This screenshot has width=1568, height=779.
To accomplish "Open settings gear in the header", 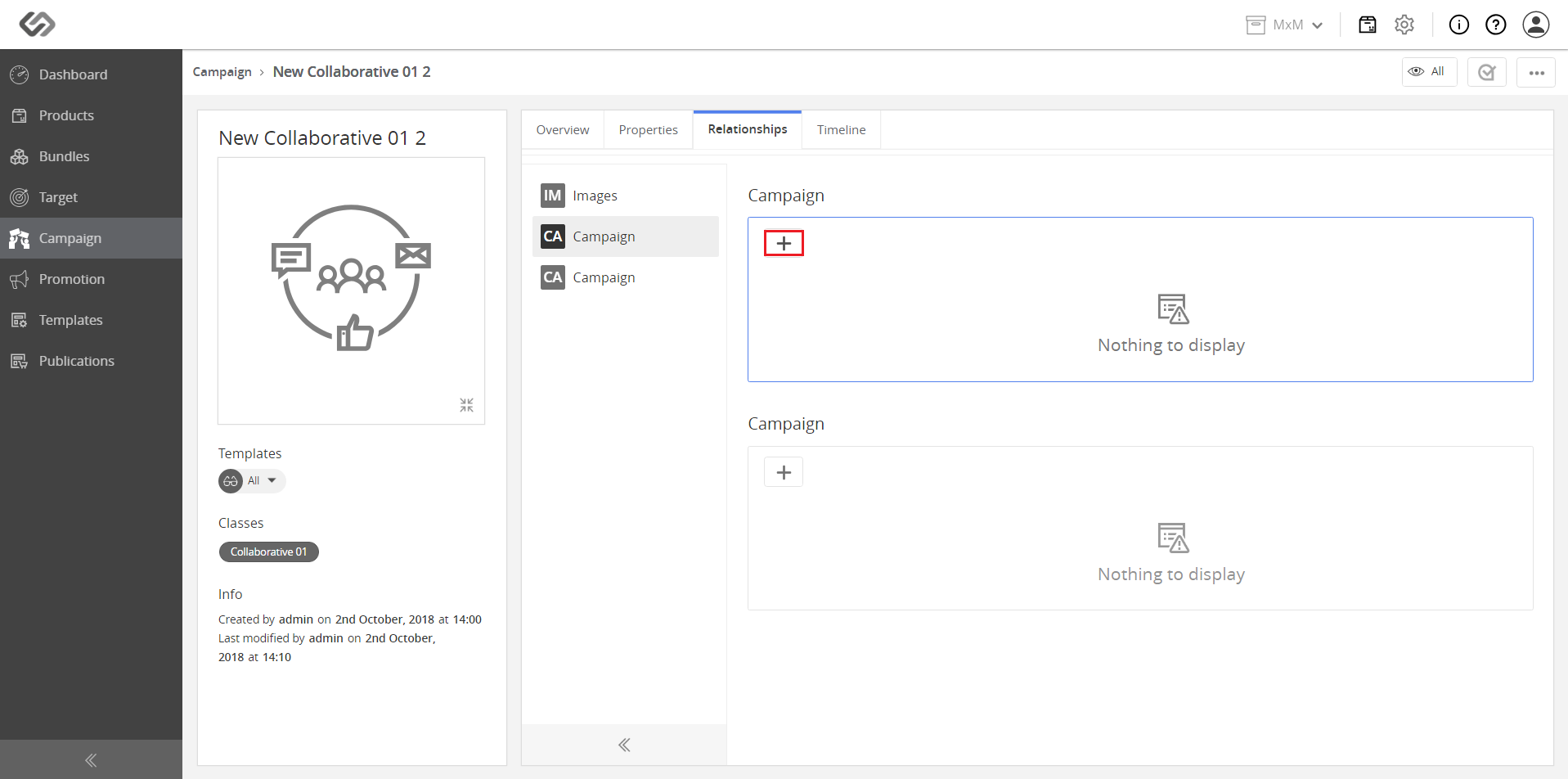I will [x=1404, y=25].
